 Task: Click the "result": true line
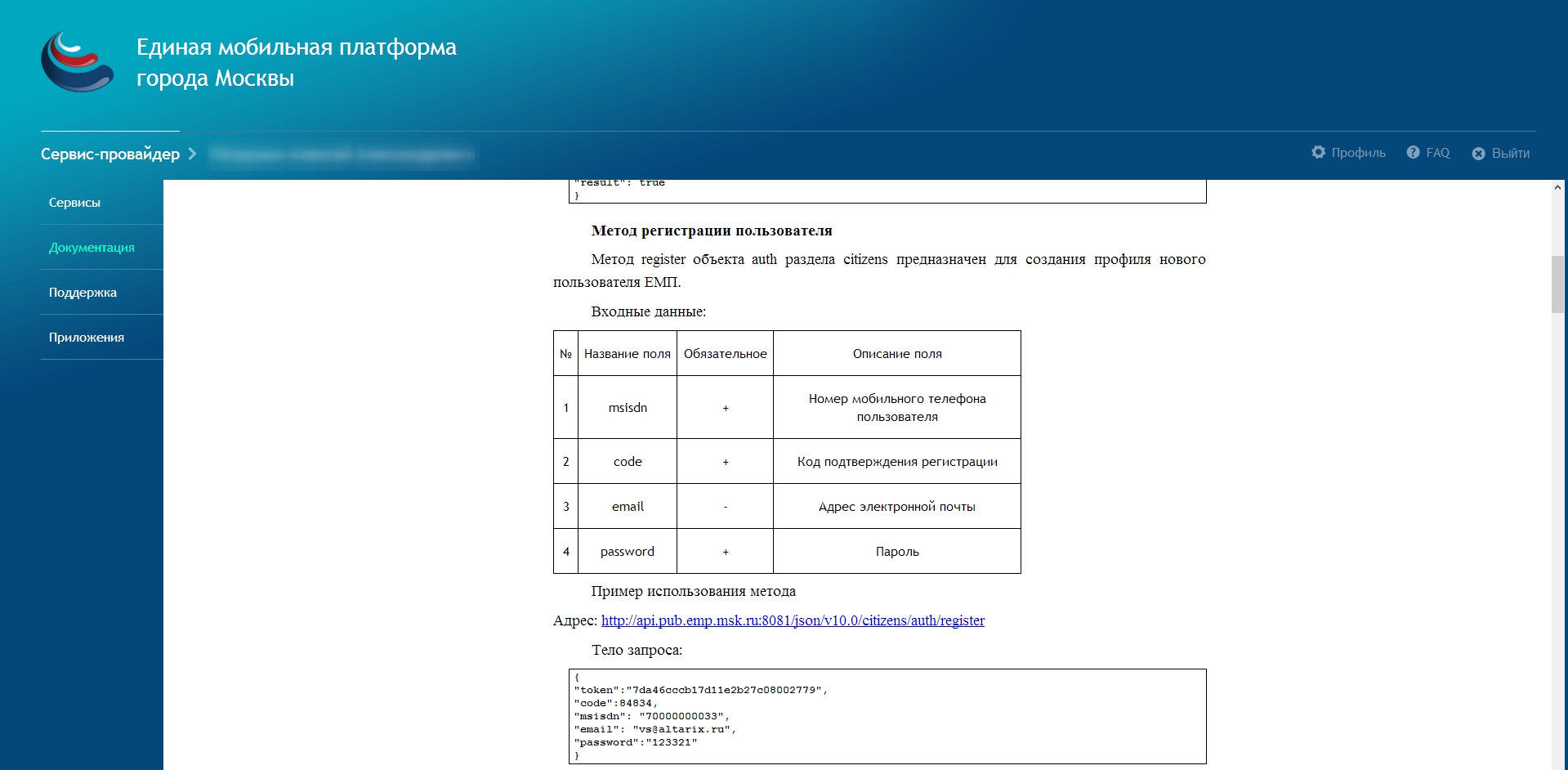pyautogui.click(x=619, y=183)
